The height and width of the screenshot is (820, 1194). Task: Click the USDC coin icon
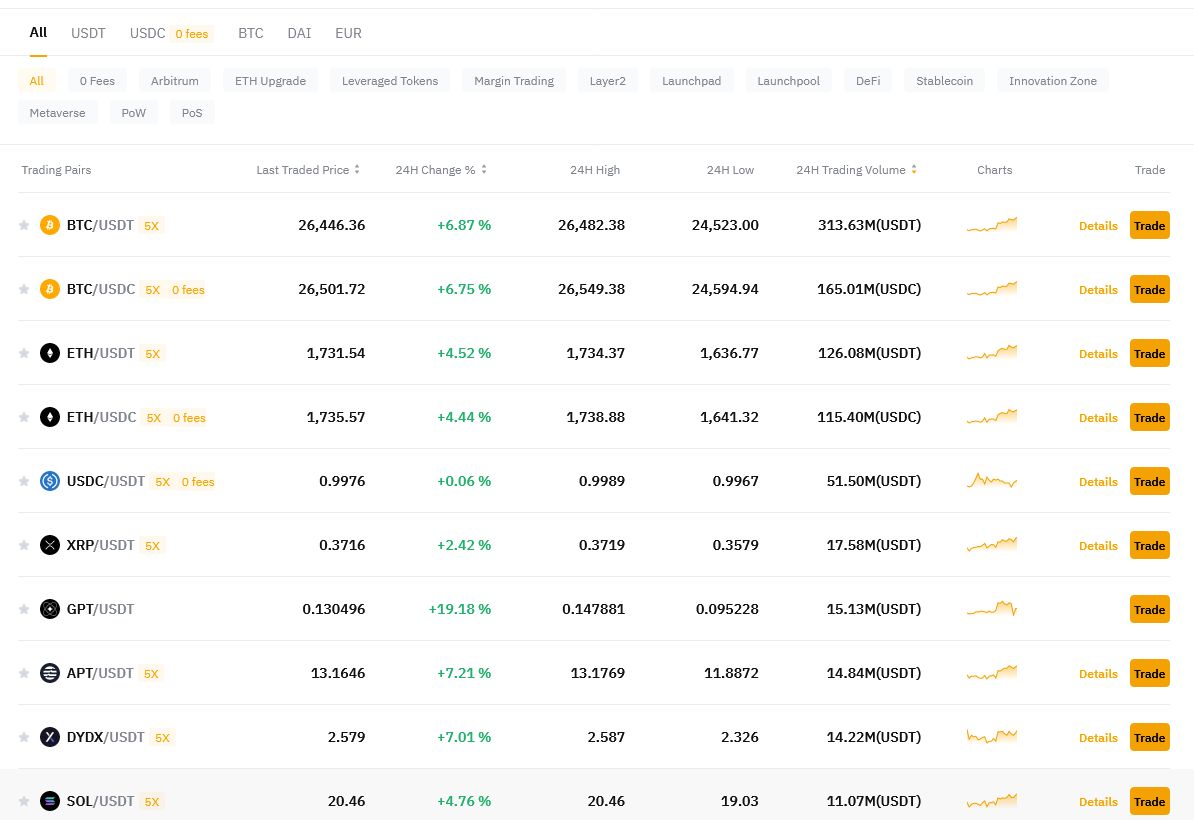coord(49,481)
